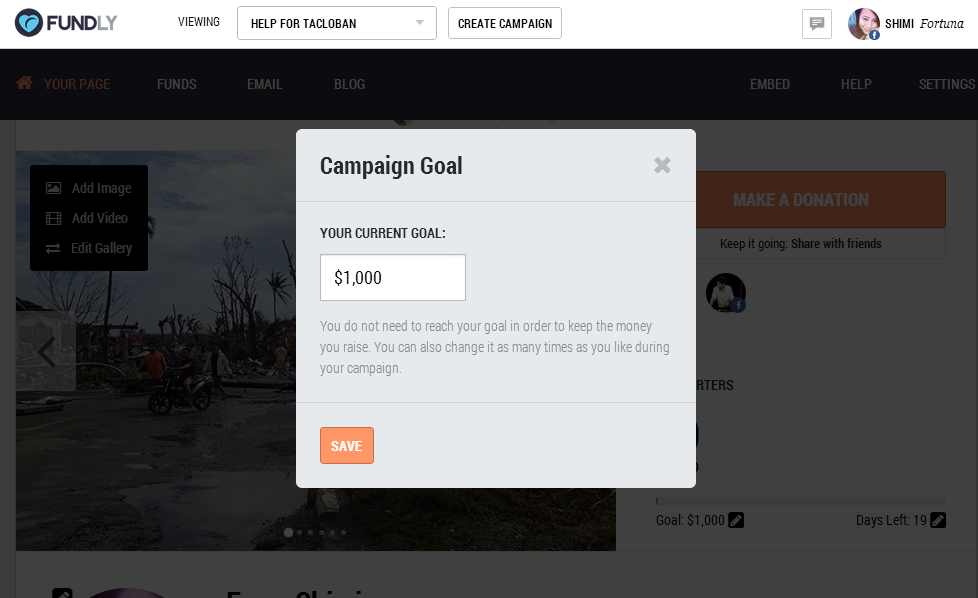Image resolution: width=978 pixels, height=598 pixels.
Task: Expand the Help for Tacloban campaign dropdown
Action: 337,23
